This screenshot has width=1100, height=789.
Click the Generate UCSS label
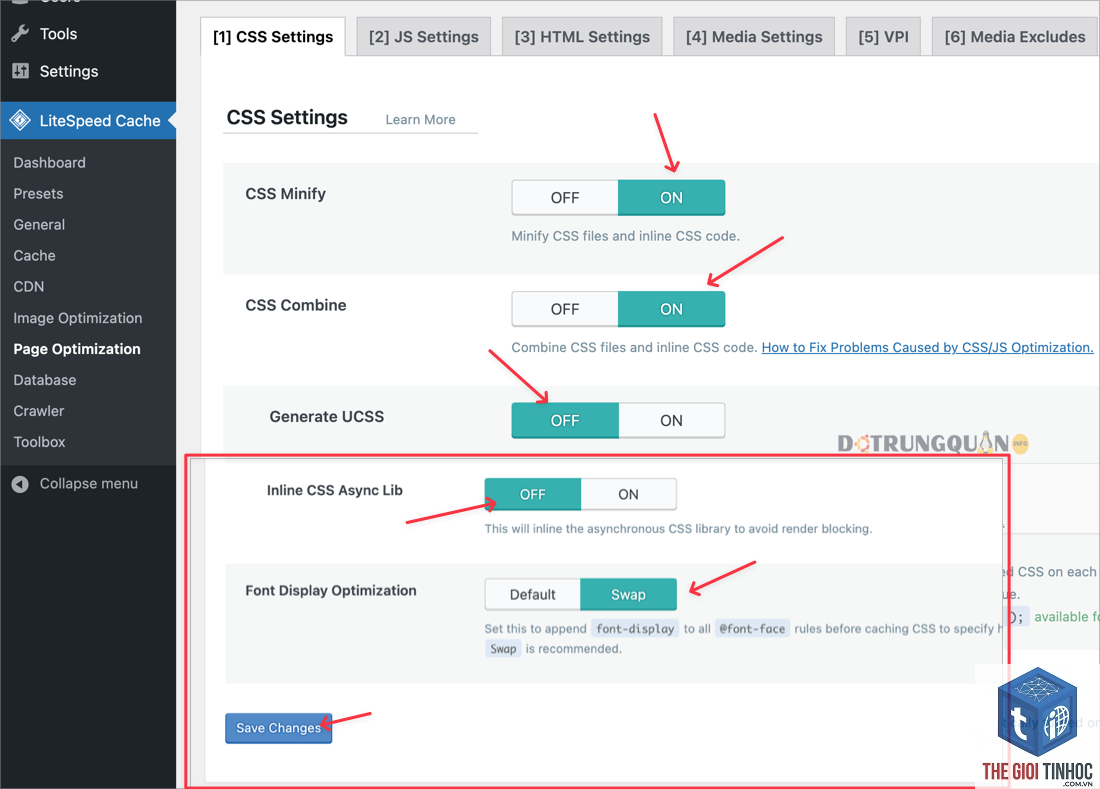point(326,417)
